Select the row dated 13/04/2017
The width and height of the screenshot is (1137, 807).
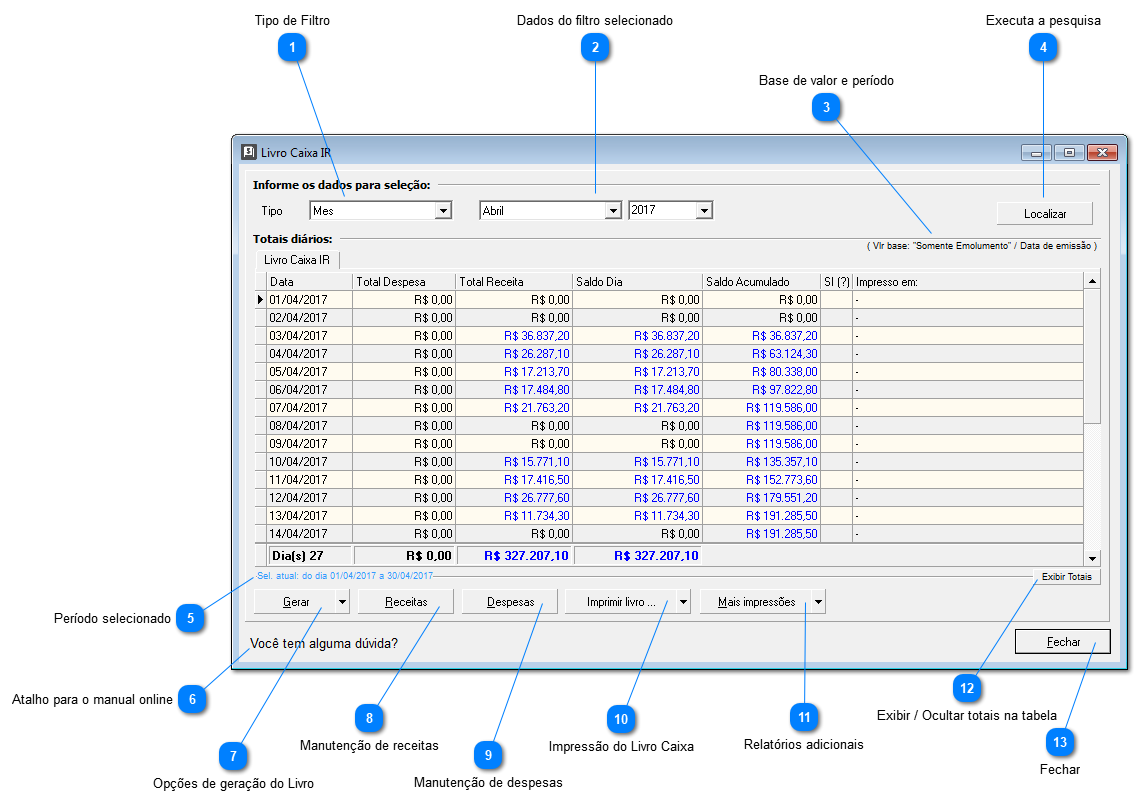tap(669, 516)
